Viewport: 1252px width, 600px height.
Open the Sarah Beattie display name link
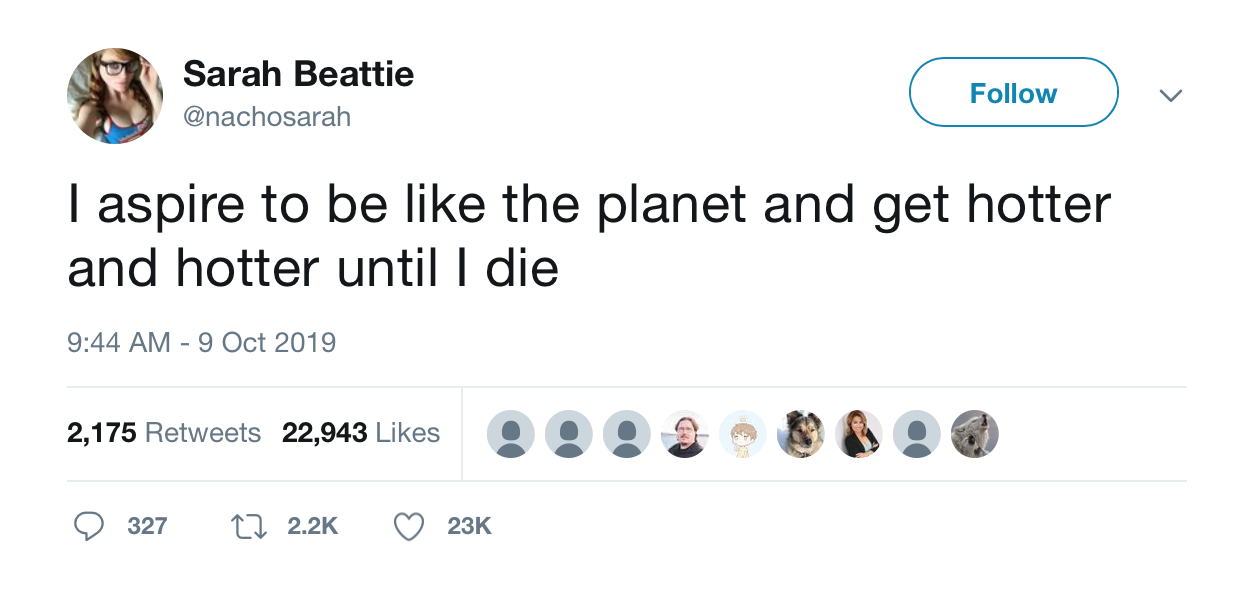[298, 74]
